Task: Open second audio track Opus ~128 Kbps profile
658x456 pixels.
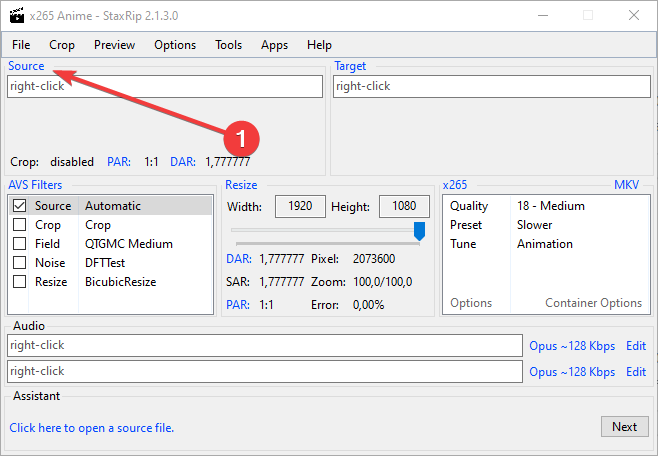Action: click(572, 372)
